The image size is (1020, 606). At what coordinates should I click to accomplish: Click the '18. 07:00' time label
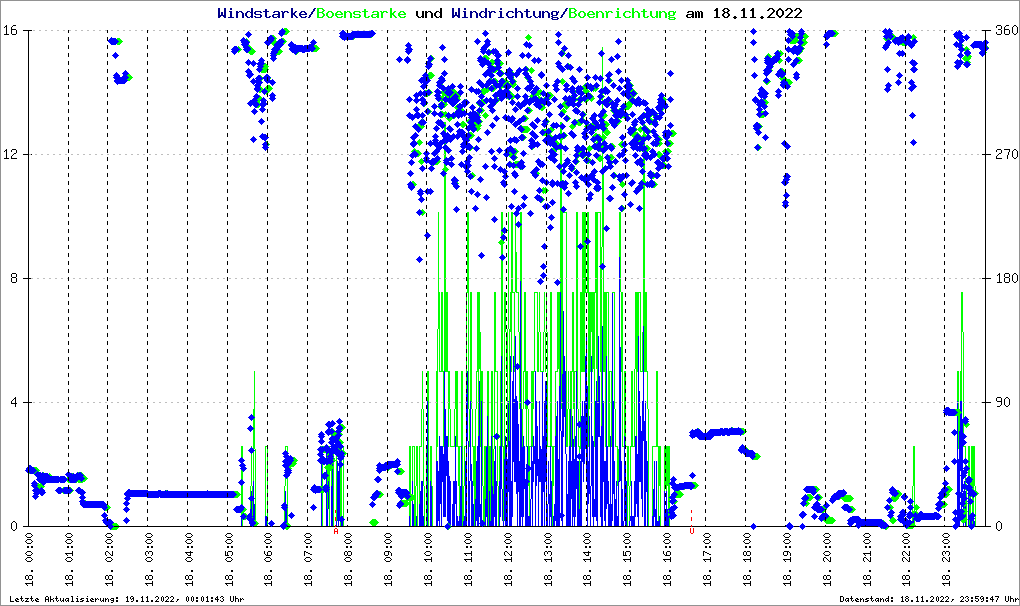308,559
